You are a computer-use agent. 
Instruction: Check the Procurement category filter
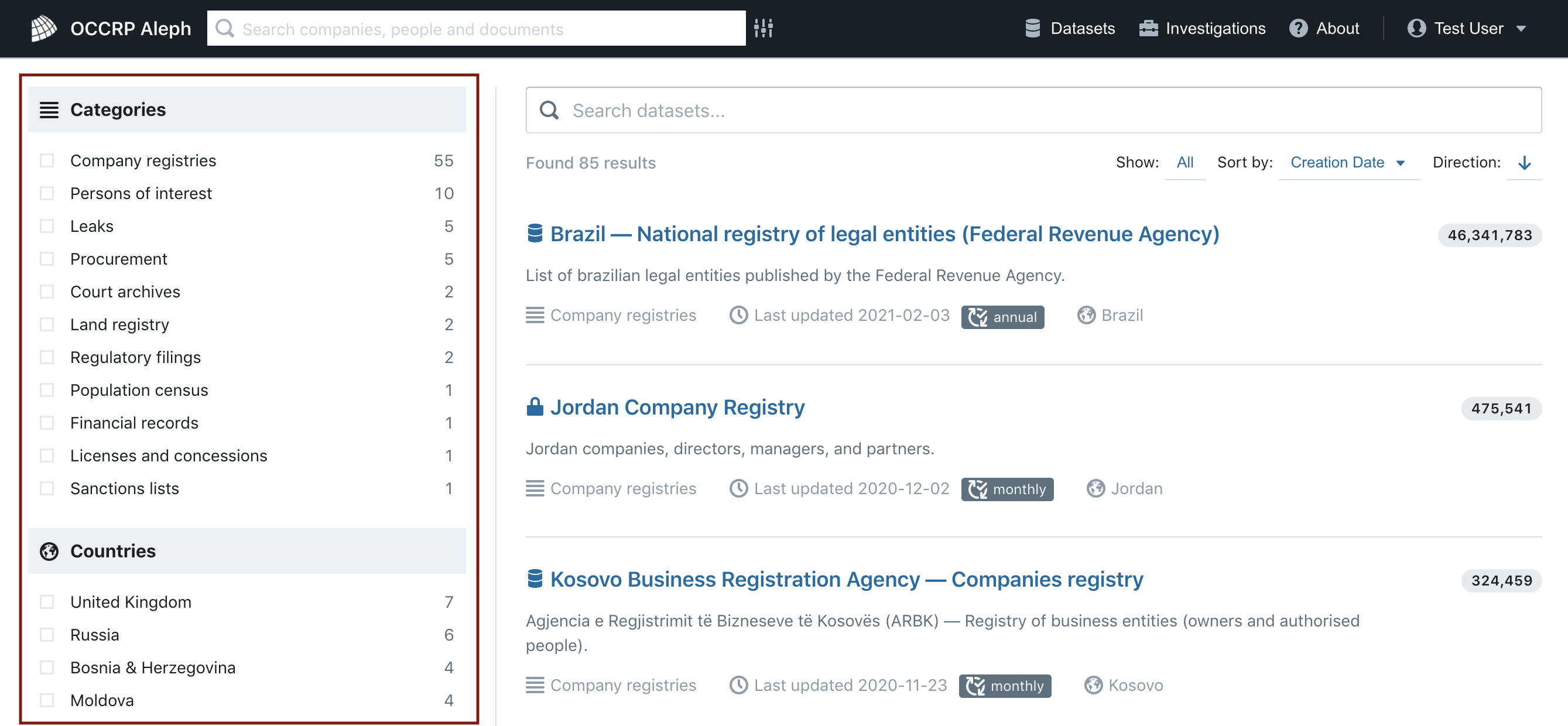coord(47,259)
